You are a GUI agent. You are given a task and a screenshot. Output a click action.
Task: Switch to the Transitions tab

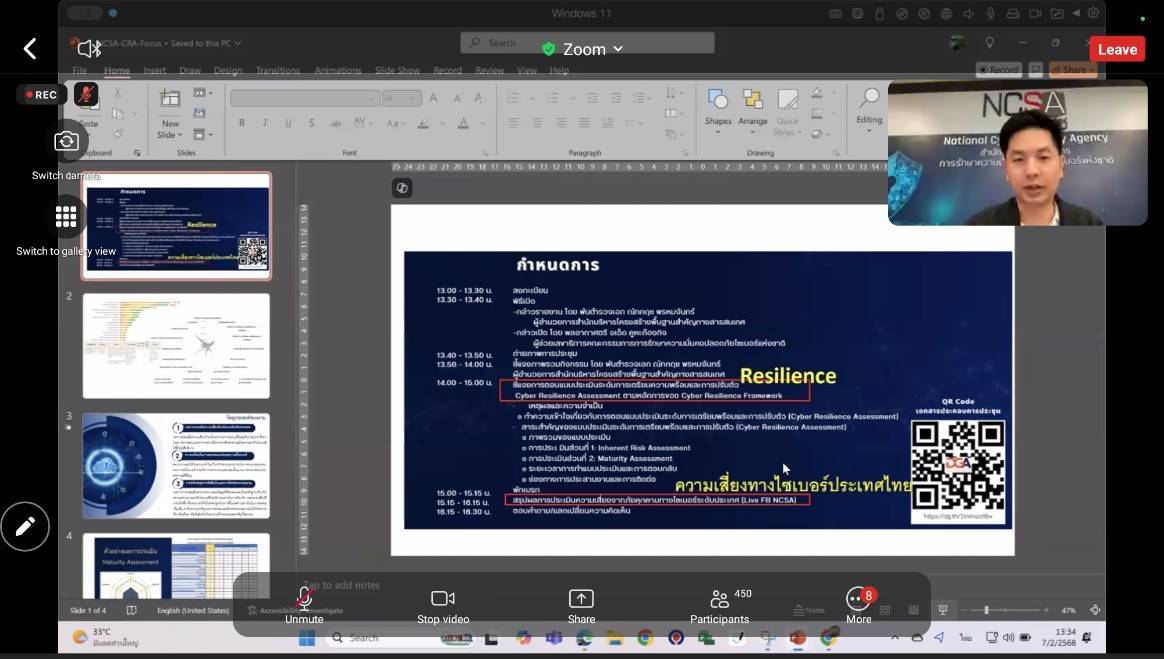click(278, 71)
